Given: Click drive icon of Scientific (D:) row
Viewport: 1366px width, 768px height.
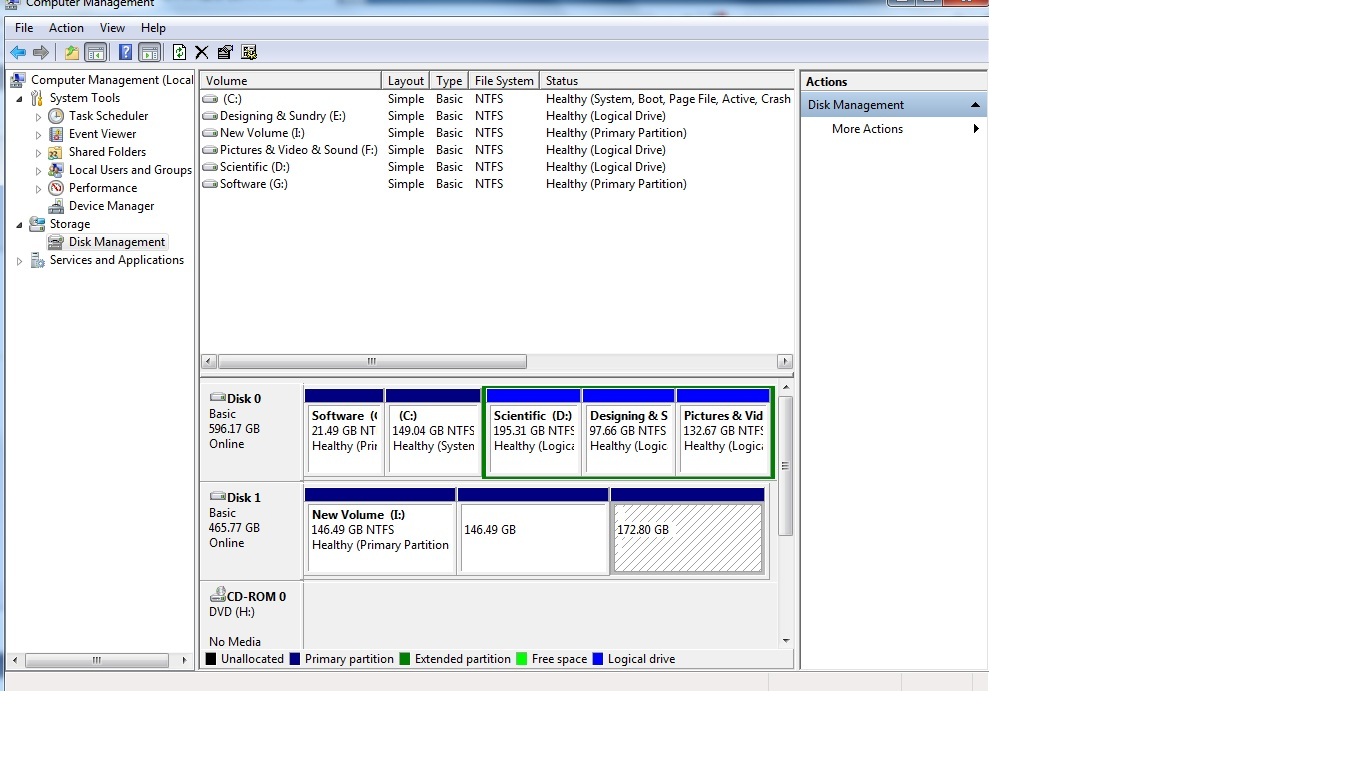Looking at the screenshot, I should coord(210,167).
